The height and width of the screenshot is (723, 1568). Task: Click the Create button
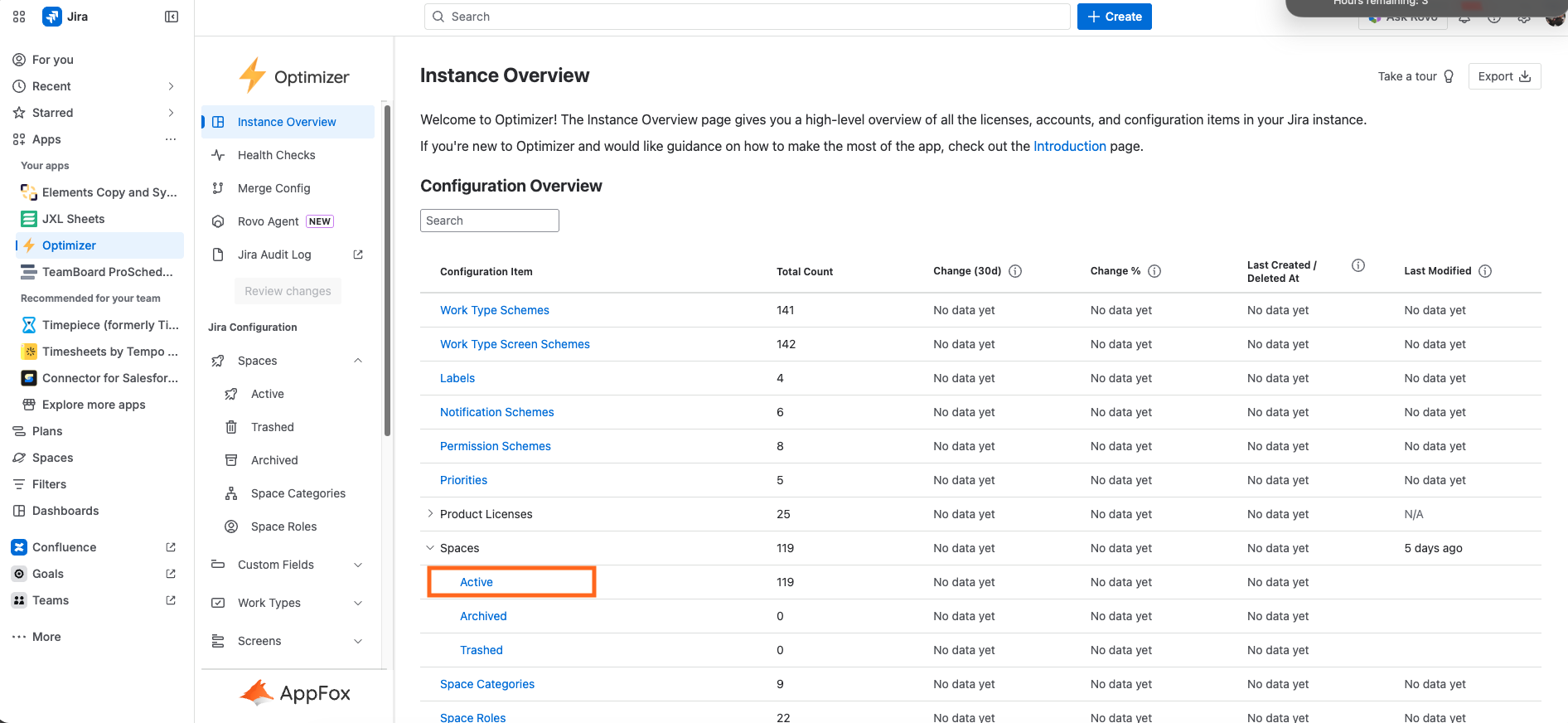(1114, 17)
